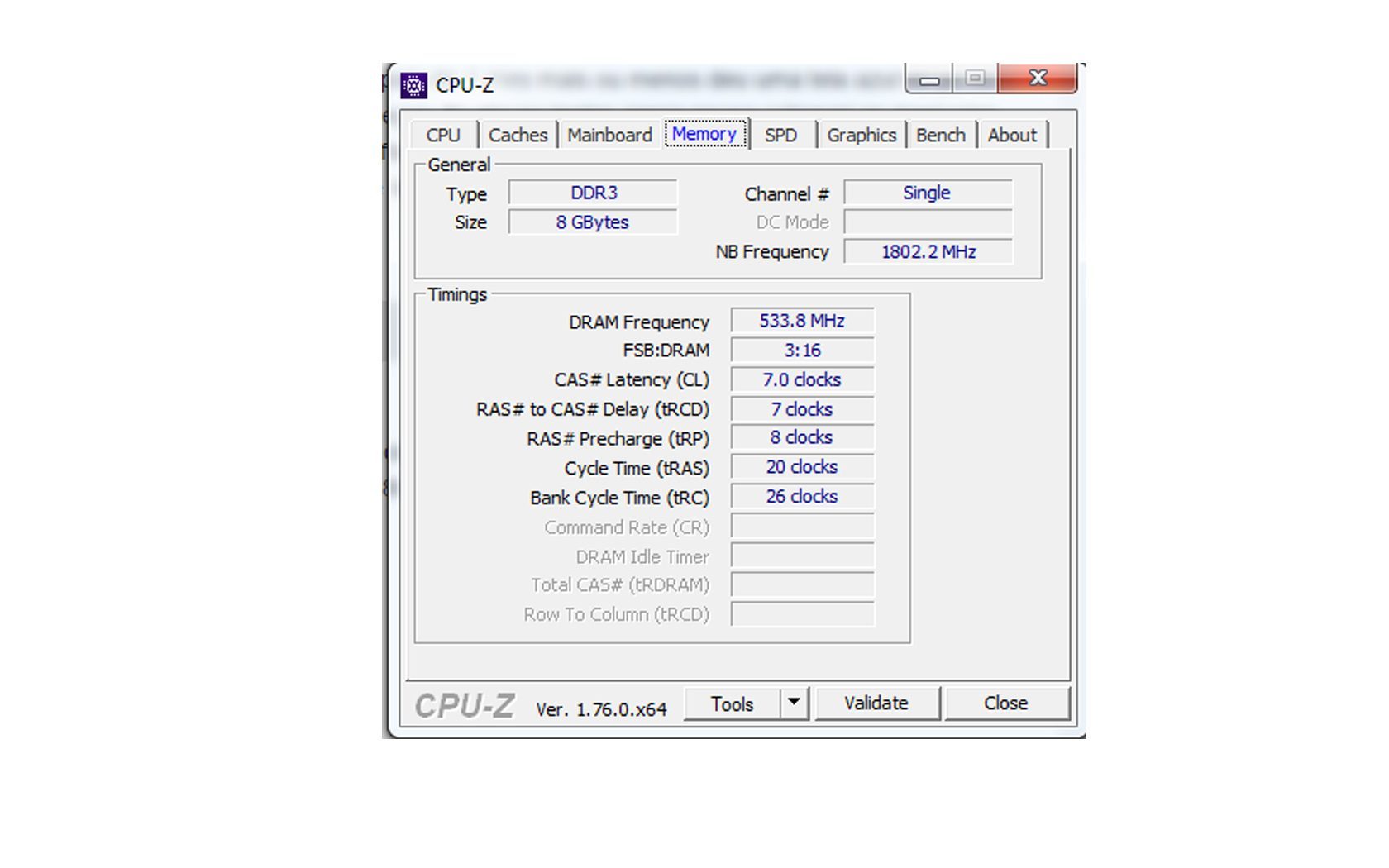Click the Channel # label
This screenshot has width=1389, height=868.
click(x=786, y=194)
